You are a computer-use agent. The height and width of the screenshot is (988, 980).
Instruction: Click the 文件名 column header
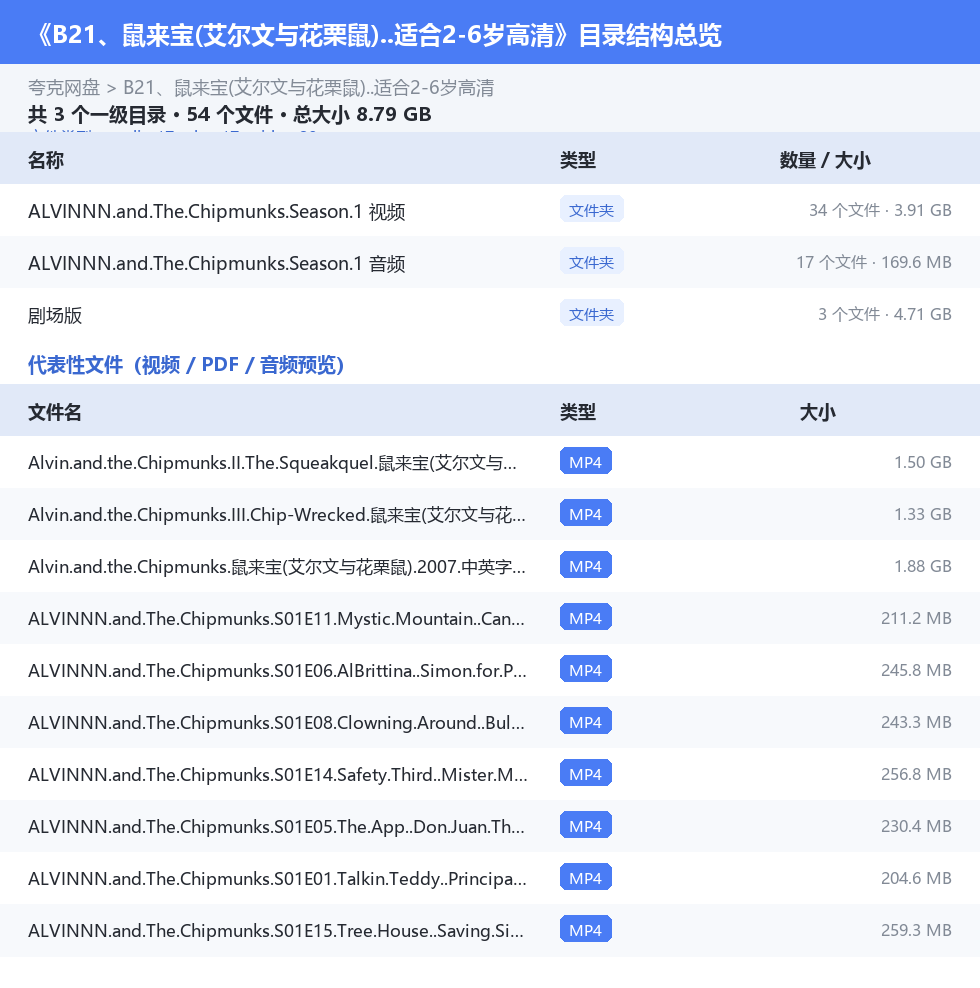tap(55, 412)
